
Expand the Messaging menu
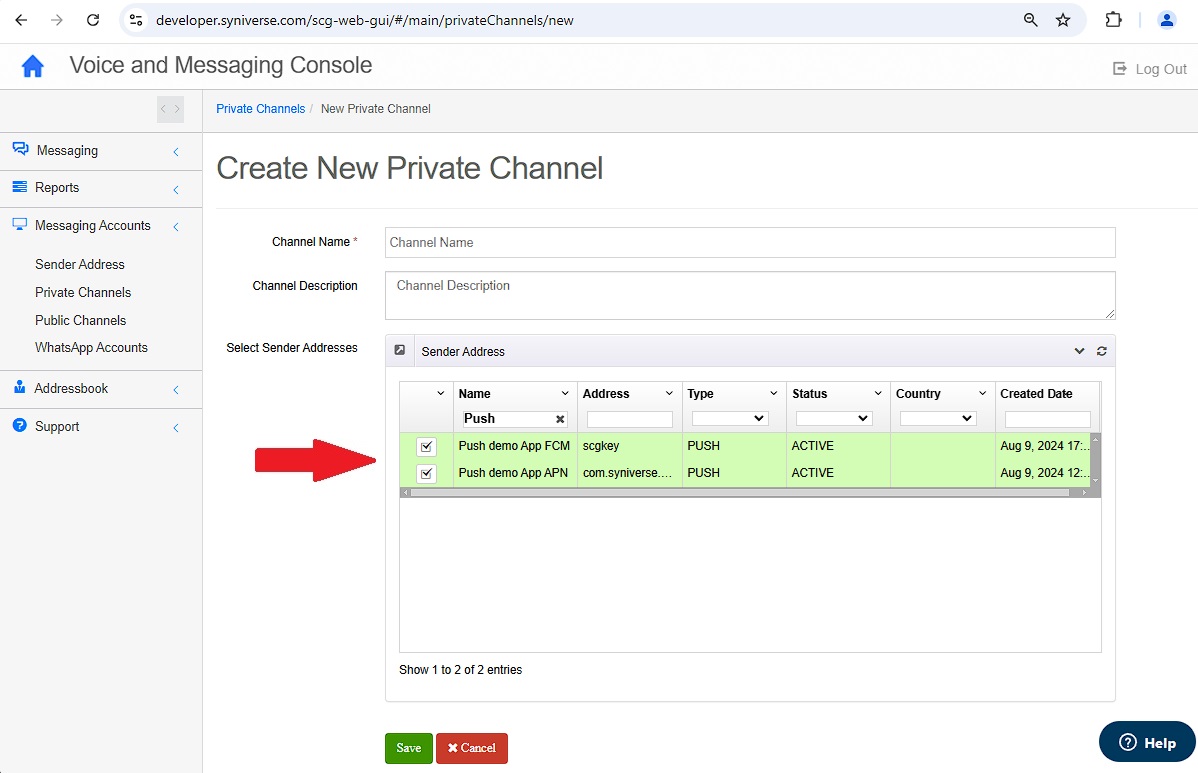[176, 152]
